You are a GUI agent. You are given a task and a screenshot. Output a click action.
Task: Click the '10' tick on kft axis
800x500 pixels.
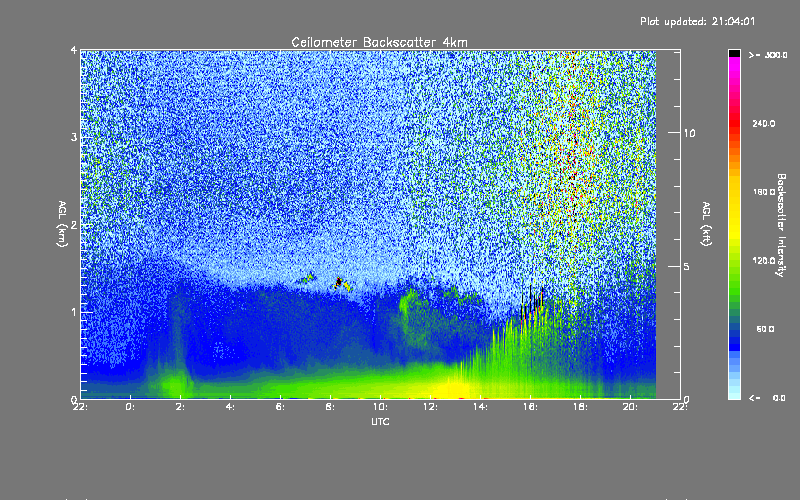[689, 133]
